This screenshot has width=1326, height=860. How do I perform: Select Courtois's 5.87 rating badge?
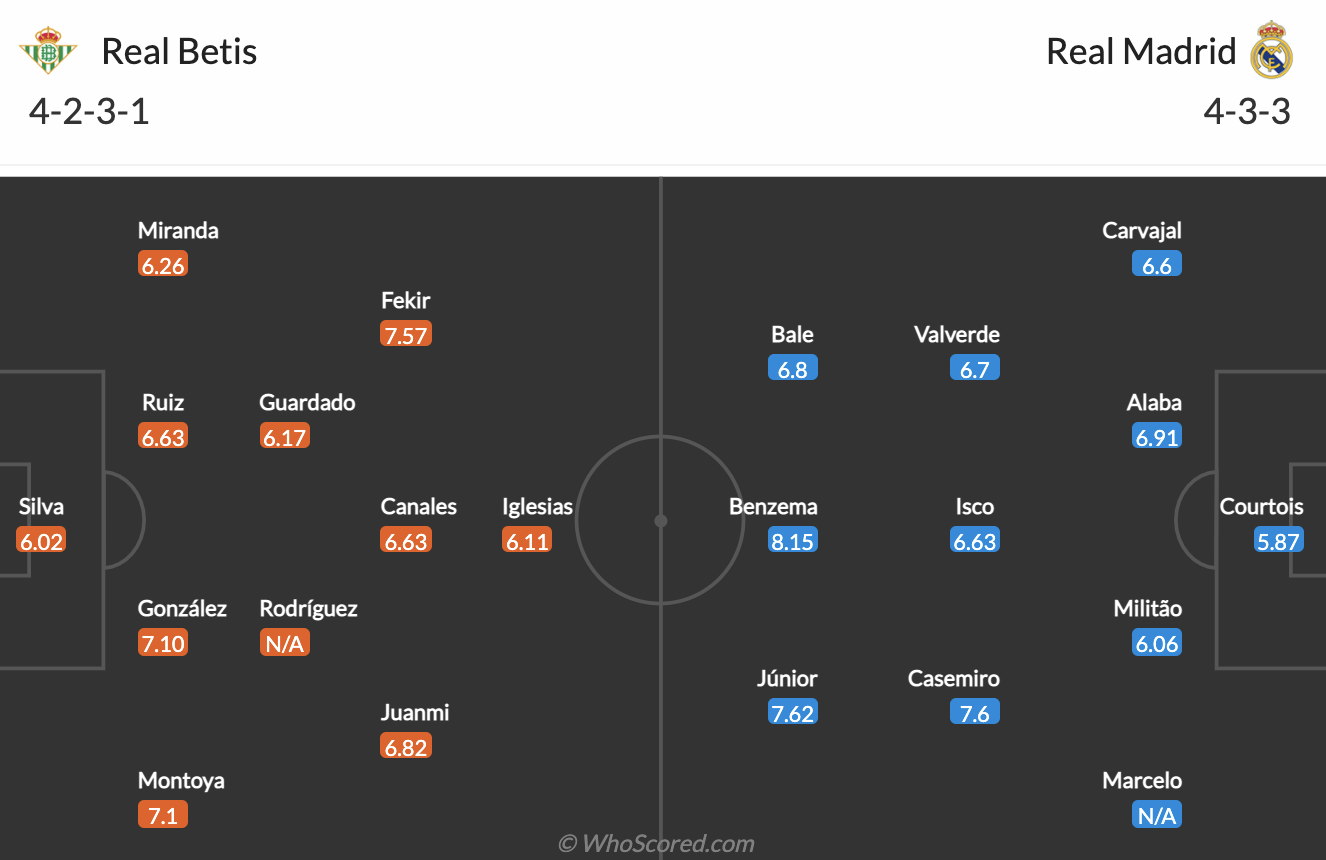[1279, 541]
